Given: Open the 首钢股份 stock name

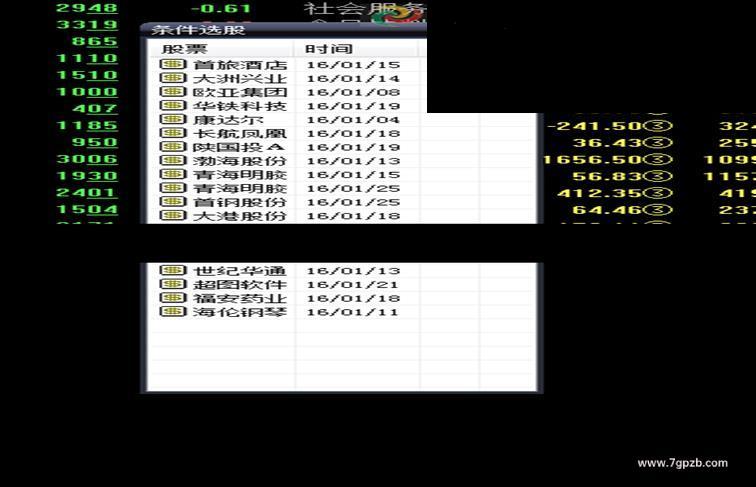Looking at the screenshot, I should pos(240,202).
